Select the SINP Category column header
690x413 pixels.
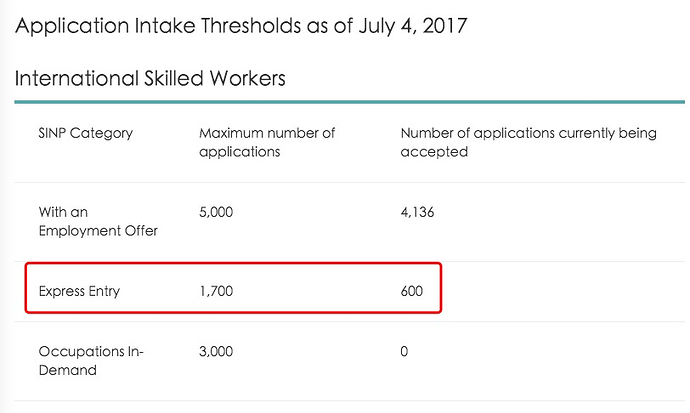point(85,133)
